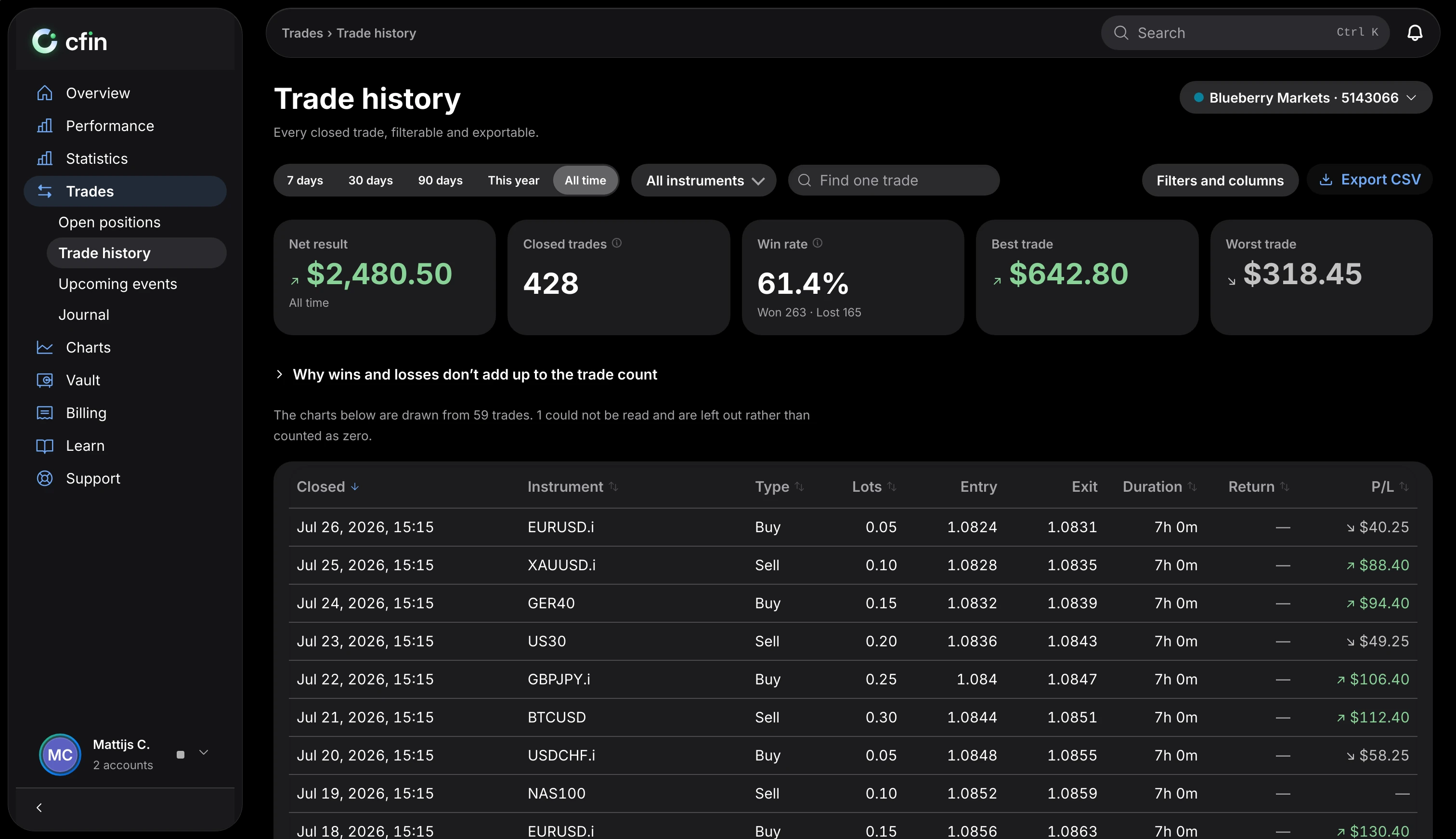Click the MC user avatar

(x=60, y=754)
